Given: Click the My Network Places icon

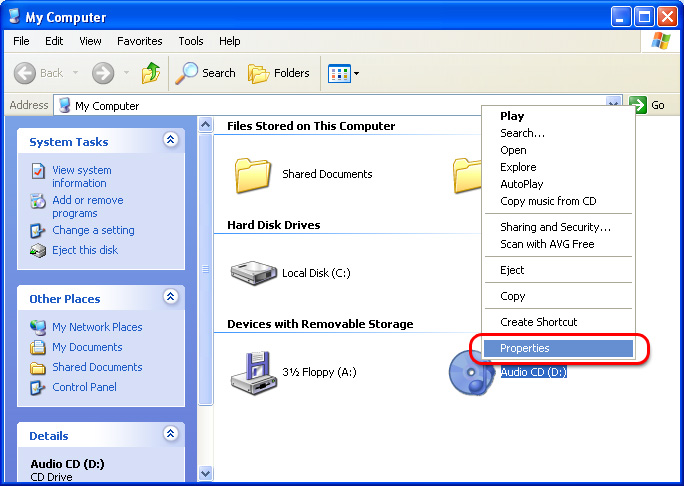Looking at the screenshot, I should point(38,327).
